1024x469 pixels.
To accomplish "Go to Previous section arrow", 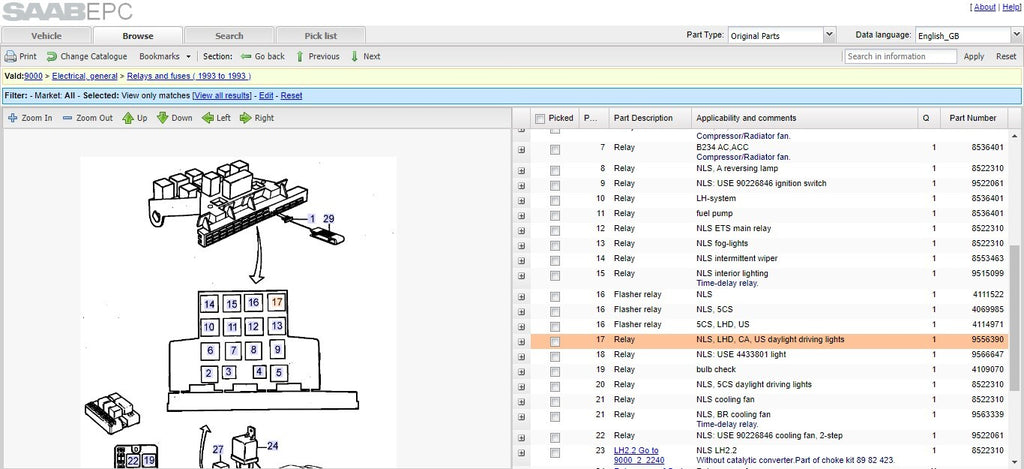I will tap(300, 57).
